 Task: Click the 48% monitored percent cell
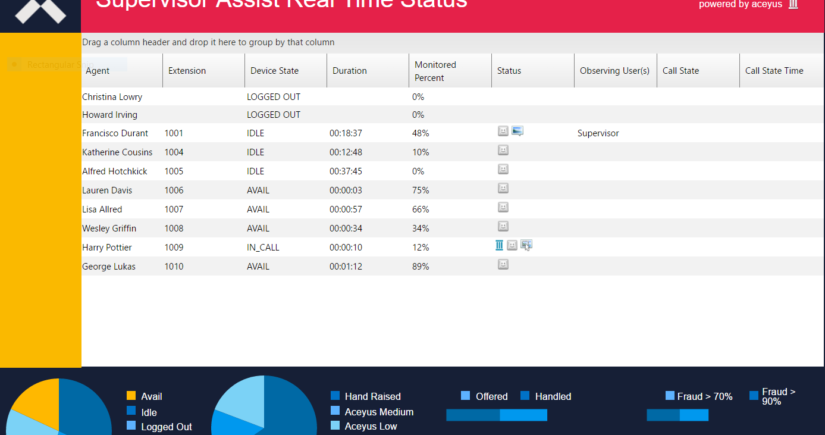(x=420, y=133)
